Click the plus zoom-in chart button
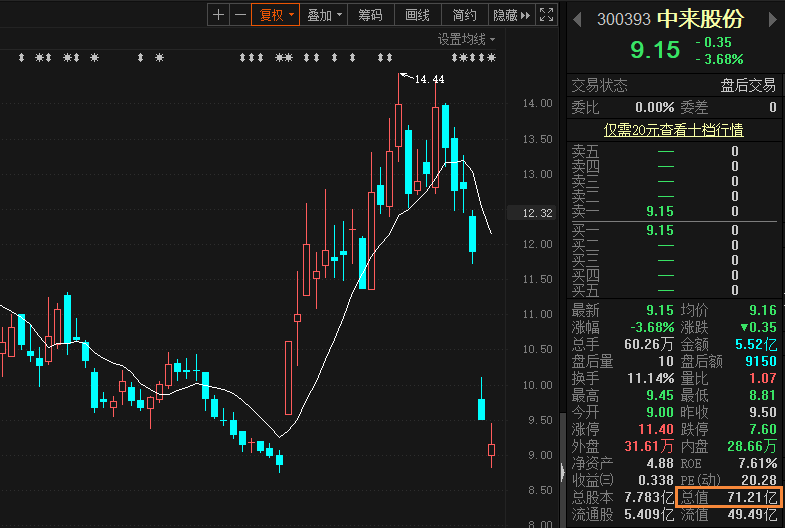This screenshot has width=785, height=528. (219, 14)
